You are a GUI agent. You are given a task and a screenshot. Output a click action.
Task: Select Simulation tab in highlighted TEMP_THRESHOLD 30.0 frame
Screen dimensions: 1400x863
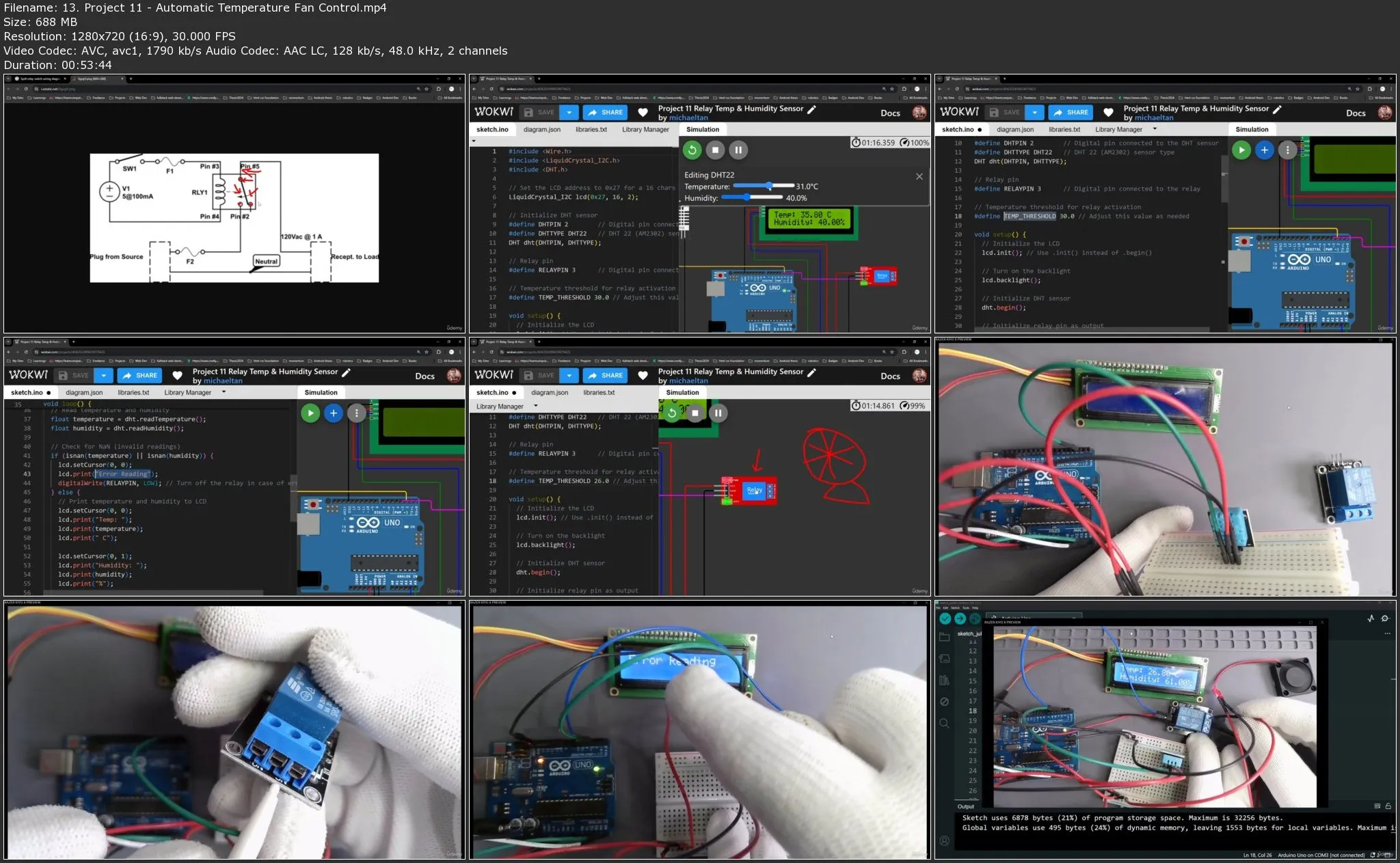1252,129
